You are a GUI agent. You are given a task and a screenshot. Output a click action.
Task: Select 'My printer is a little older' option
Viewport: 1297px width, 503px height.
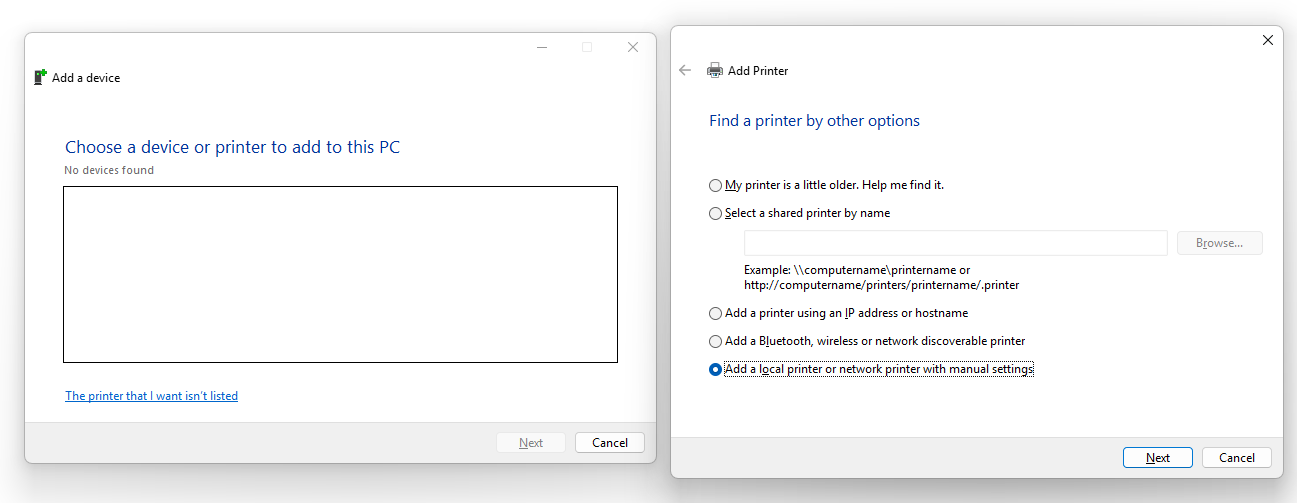pos(715,185)
